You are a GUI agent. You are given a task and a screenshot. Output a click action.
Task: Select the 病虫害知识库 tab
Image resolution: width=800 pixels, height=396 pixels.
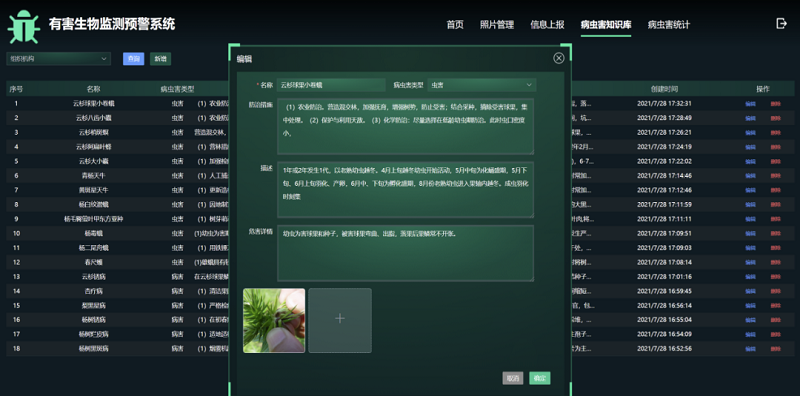pos(606,24)
